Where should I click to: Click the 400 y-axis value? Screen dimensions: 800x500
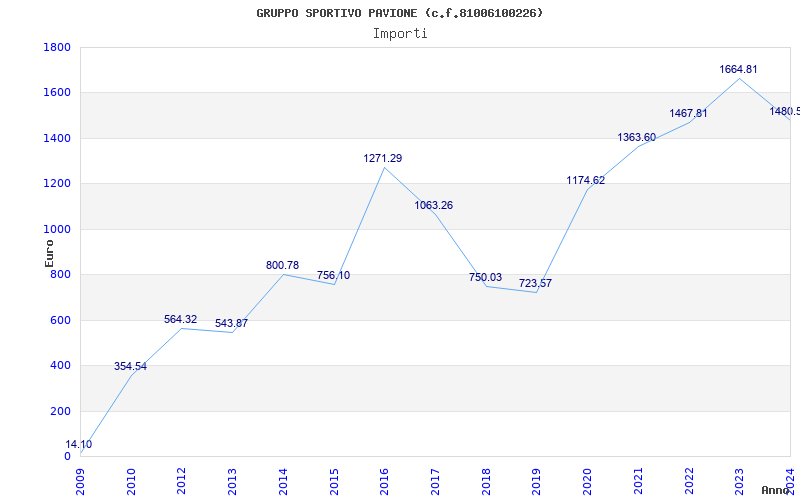pos(60,366)
